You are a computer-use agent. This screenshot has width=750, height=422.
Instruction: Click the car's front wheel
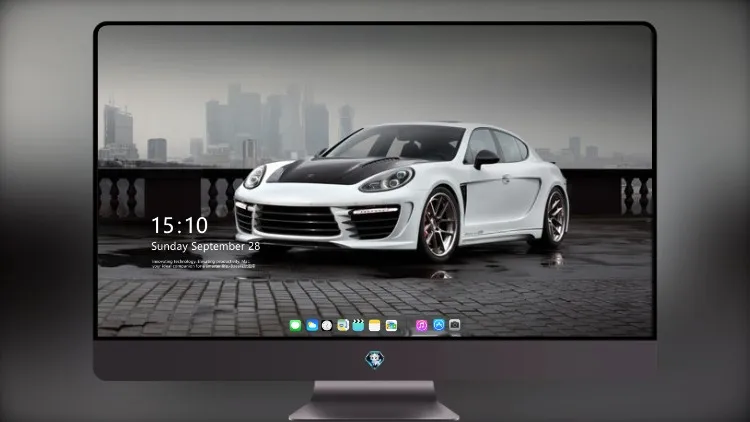point(440,224)
